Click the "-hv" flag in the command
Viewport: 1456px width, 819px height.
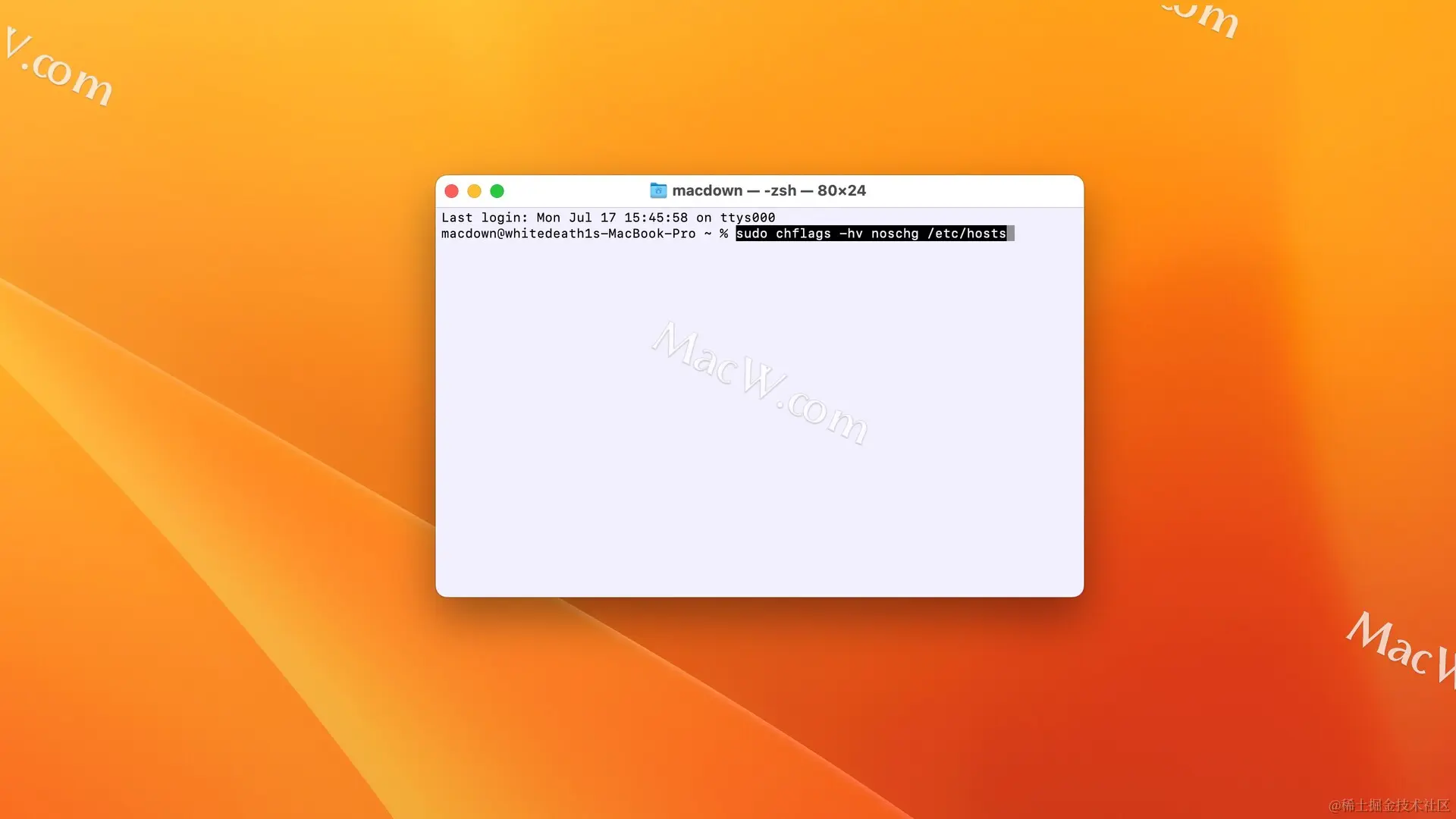[x=851, y=234]
